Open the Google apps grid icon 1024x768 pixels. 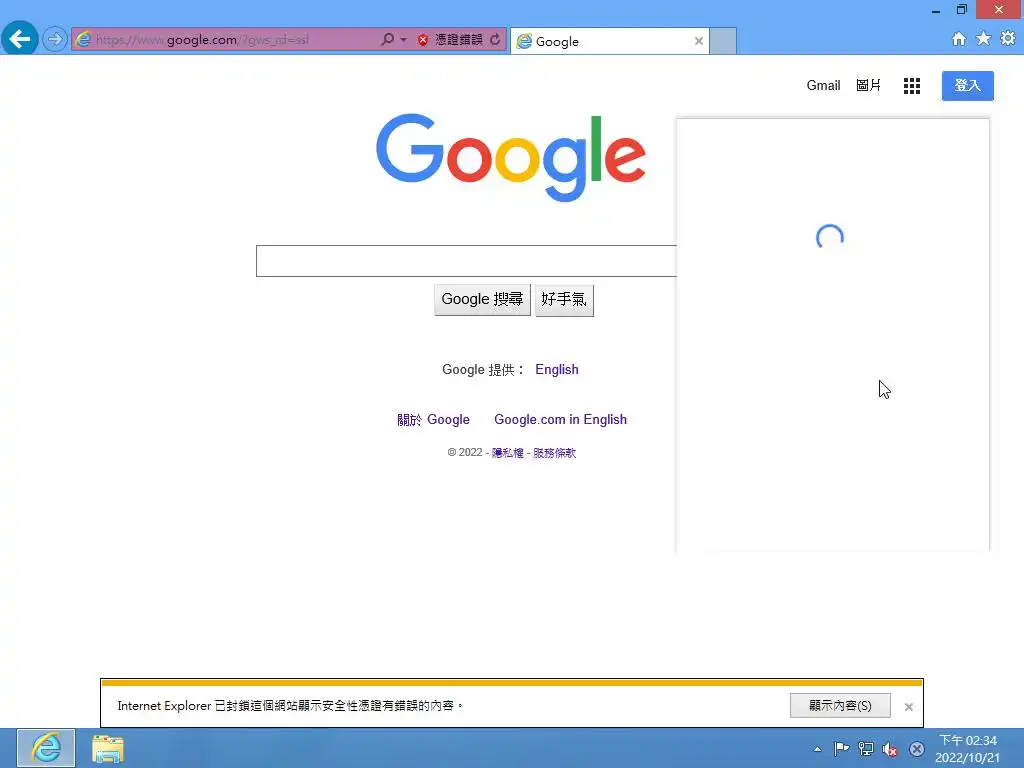912,86
